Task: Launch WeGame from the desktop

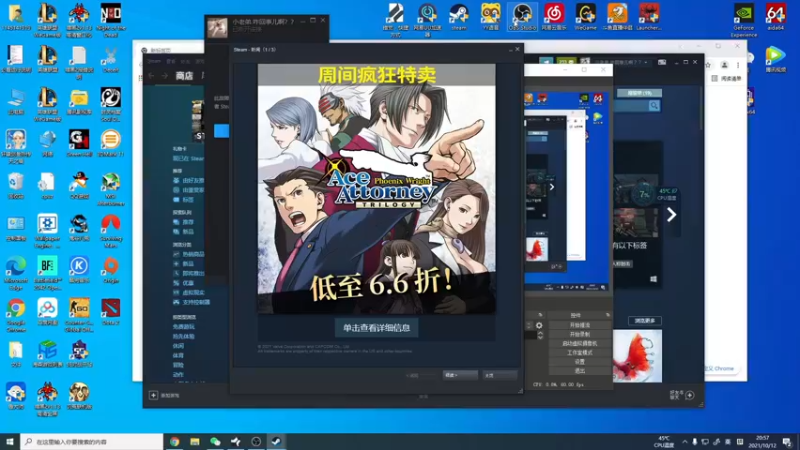Action: (x=585, y=17)
